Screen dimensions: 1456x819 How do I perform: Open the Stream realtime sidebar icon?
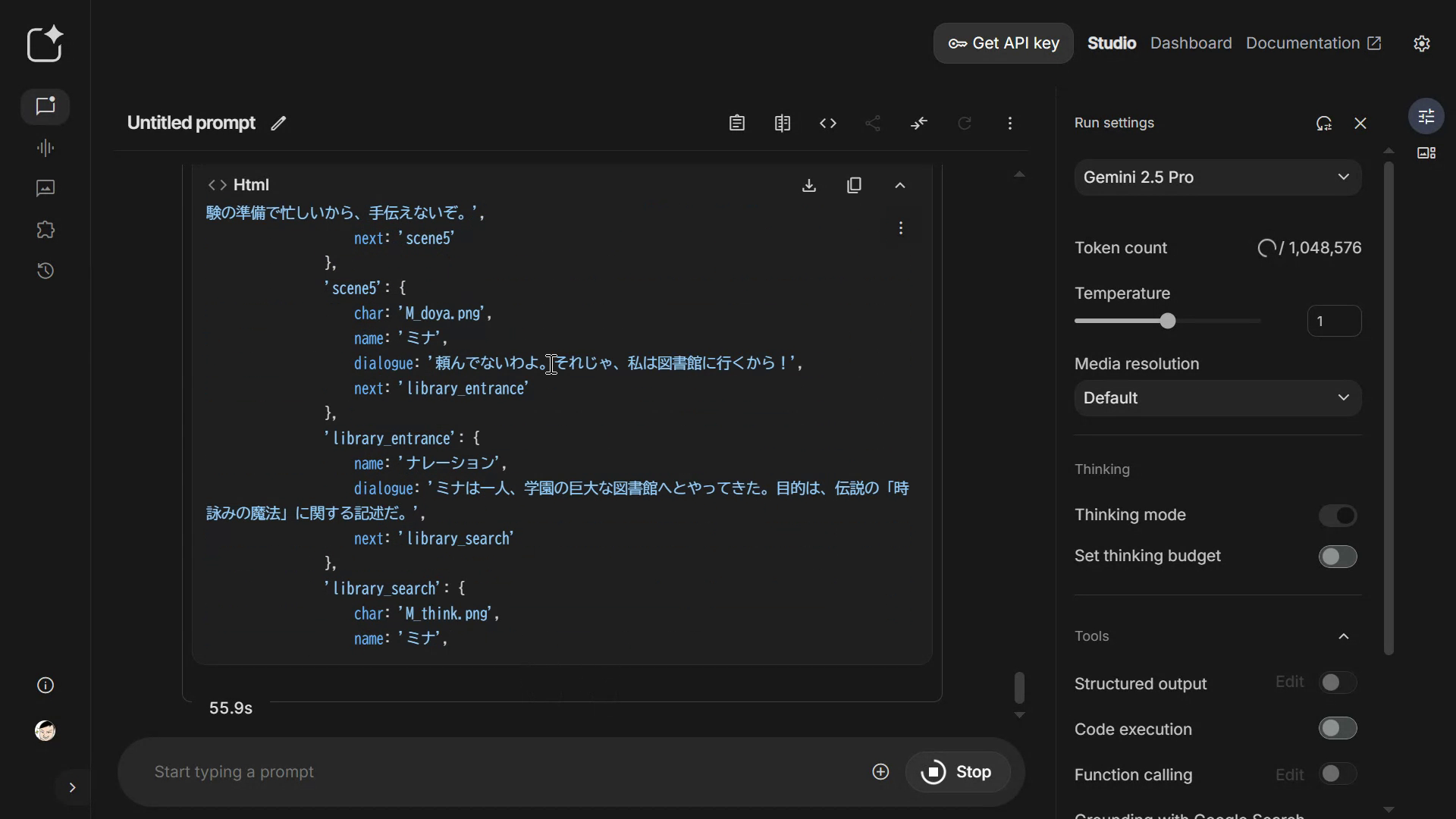pyautogui.click(x=45, y=148)
